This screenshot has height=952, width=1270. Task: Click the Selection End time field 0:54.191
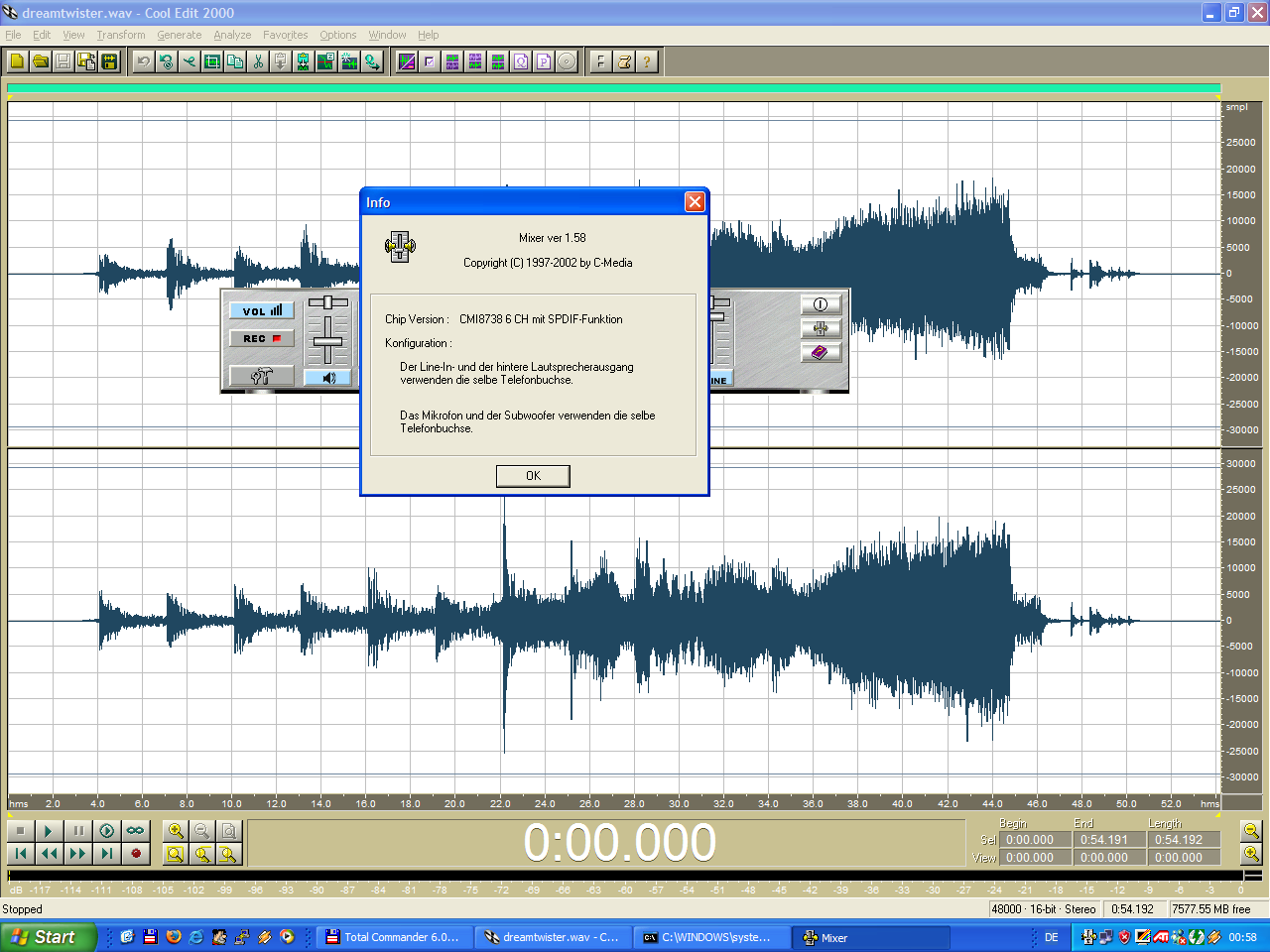[x=1109, y=840]
